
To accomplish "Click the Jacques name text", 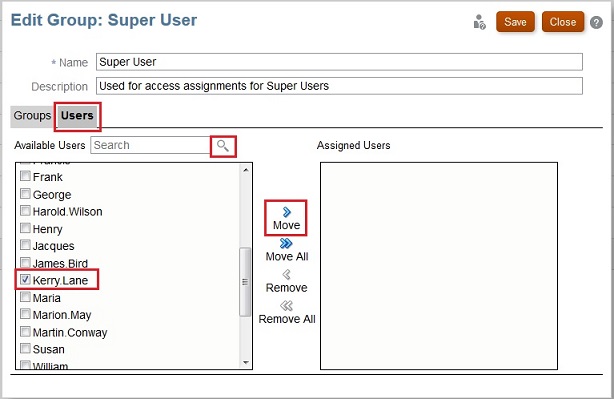I will click(53, 246).
